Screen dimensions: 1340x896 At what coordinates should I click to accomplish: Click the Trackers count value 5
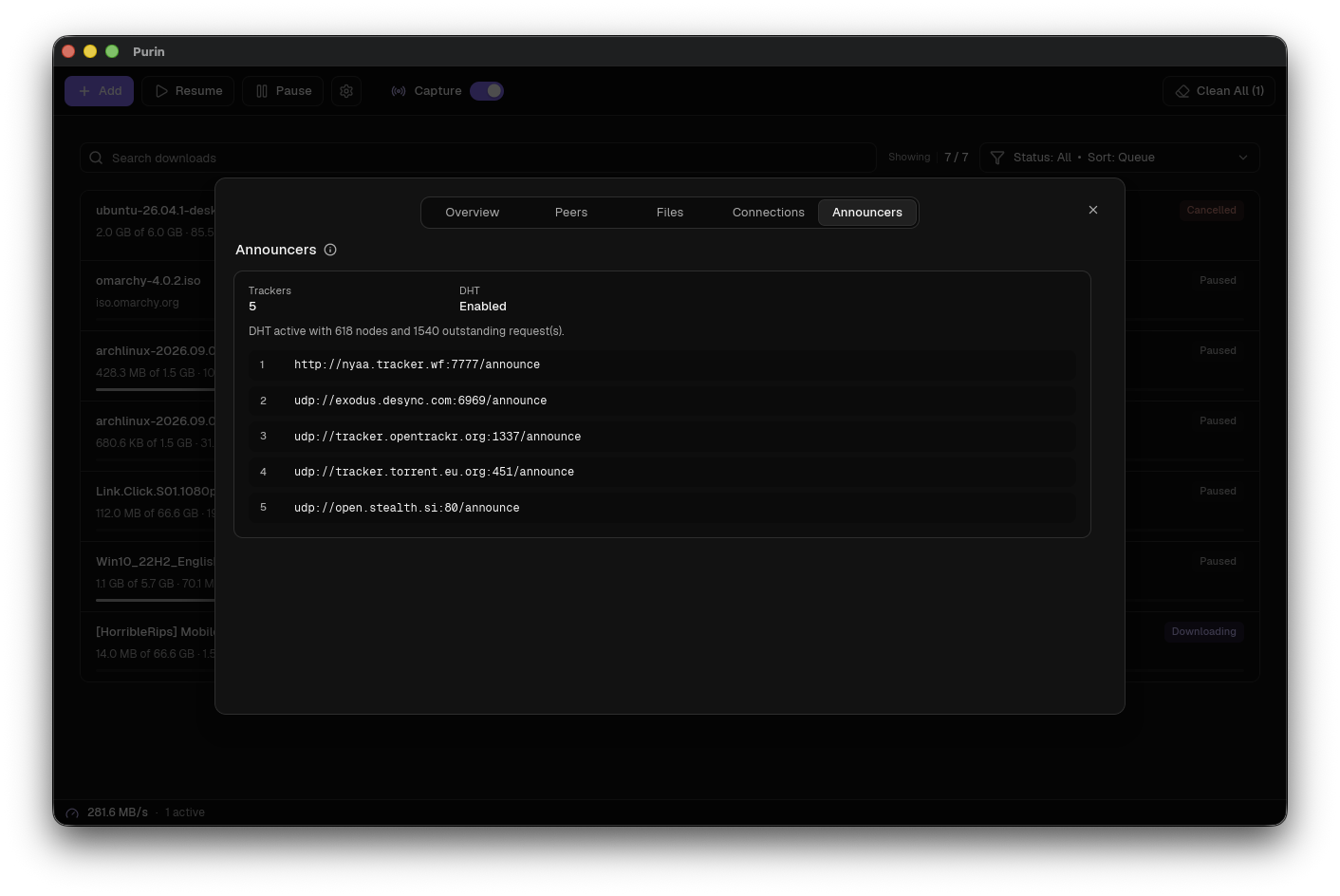tap(252, 307)
